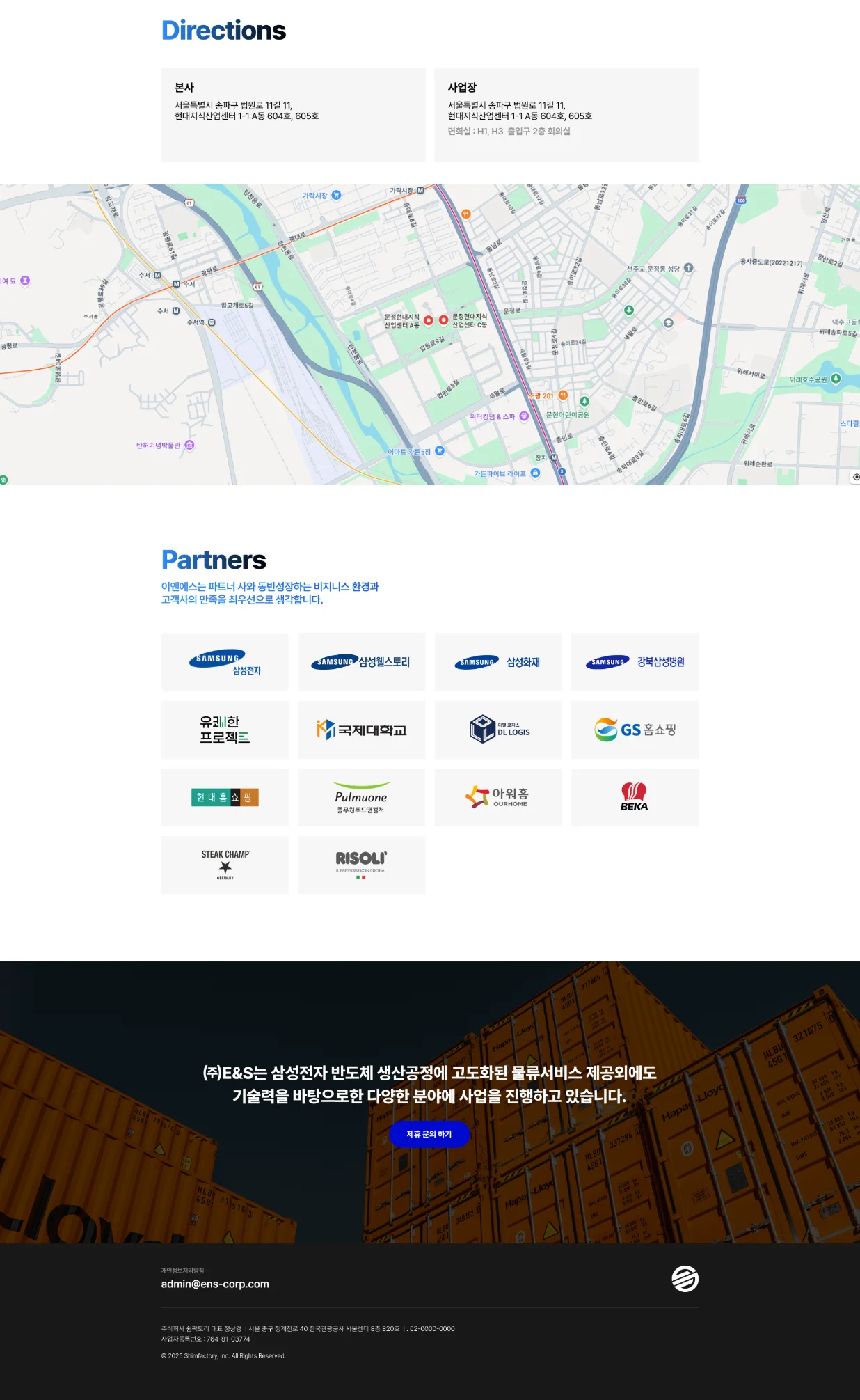Click the 삼성화재 partner logo card
This screenshot has height=1400, width=860.
coord(498,662)
